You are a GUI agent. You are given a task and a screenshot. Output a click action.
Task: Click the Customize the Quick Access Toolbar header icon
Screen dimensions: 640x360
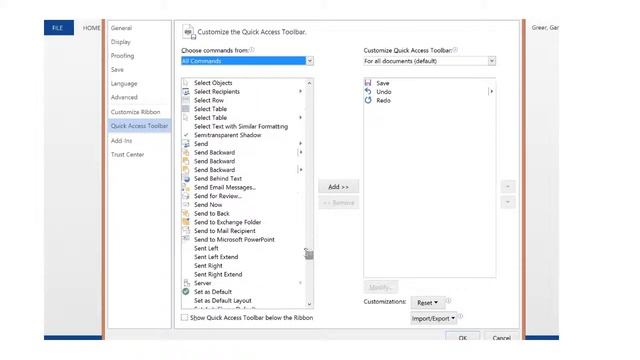(x=189, y=32)
